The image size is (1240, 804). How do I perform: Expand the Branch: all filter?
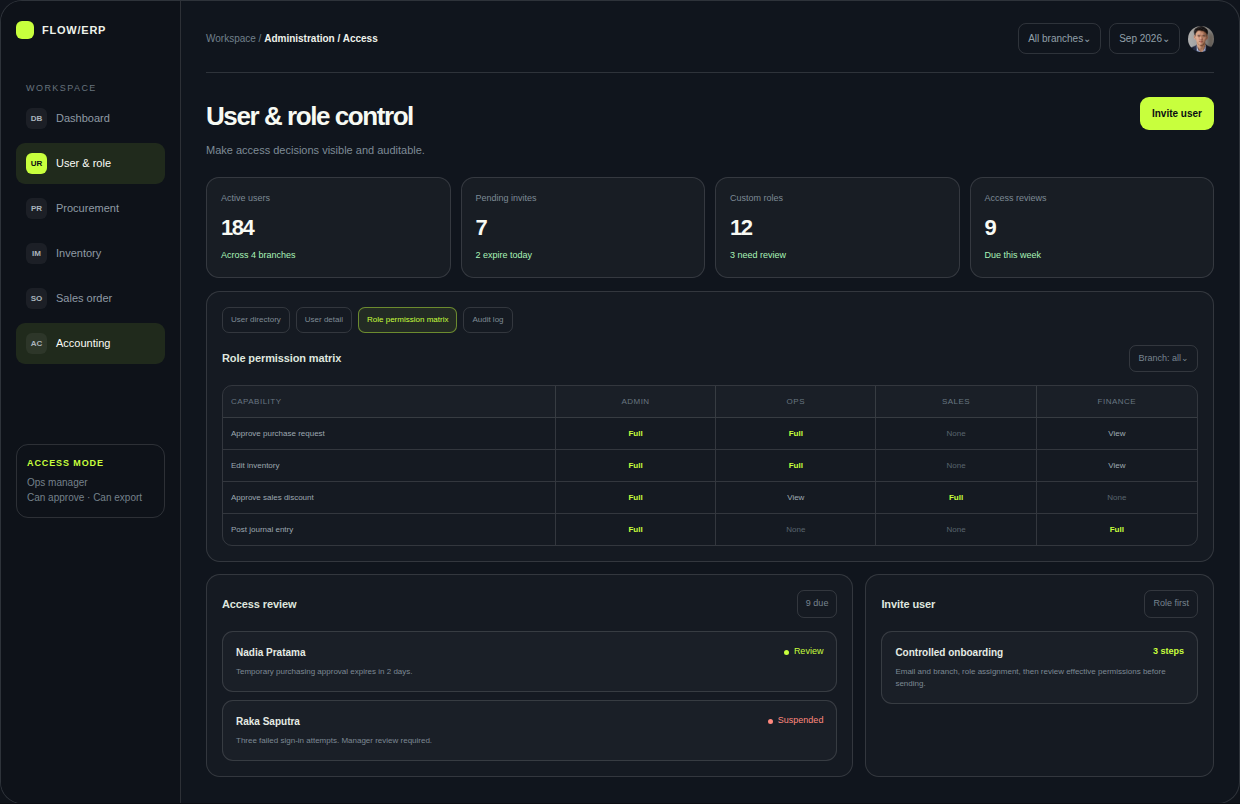1163,358
